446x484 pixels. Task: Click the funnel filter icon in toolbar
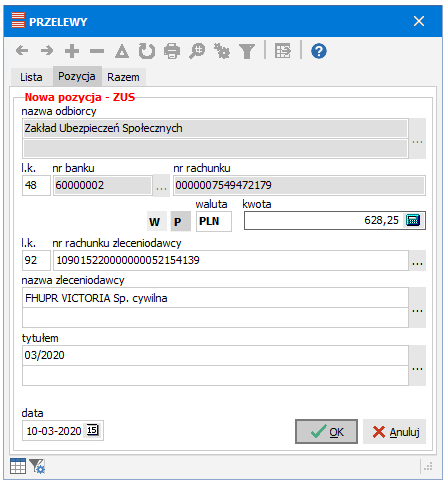[247, 51]
